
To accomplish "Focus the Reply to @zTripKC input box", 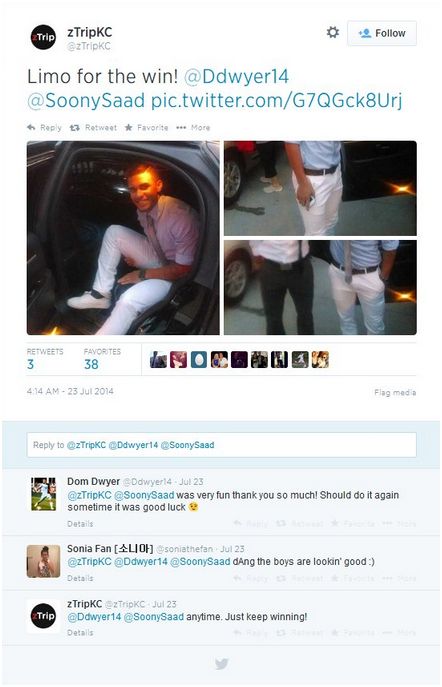I will click(x=222, y=445).
